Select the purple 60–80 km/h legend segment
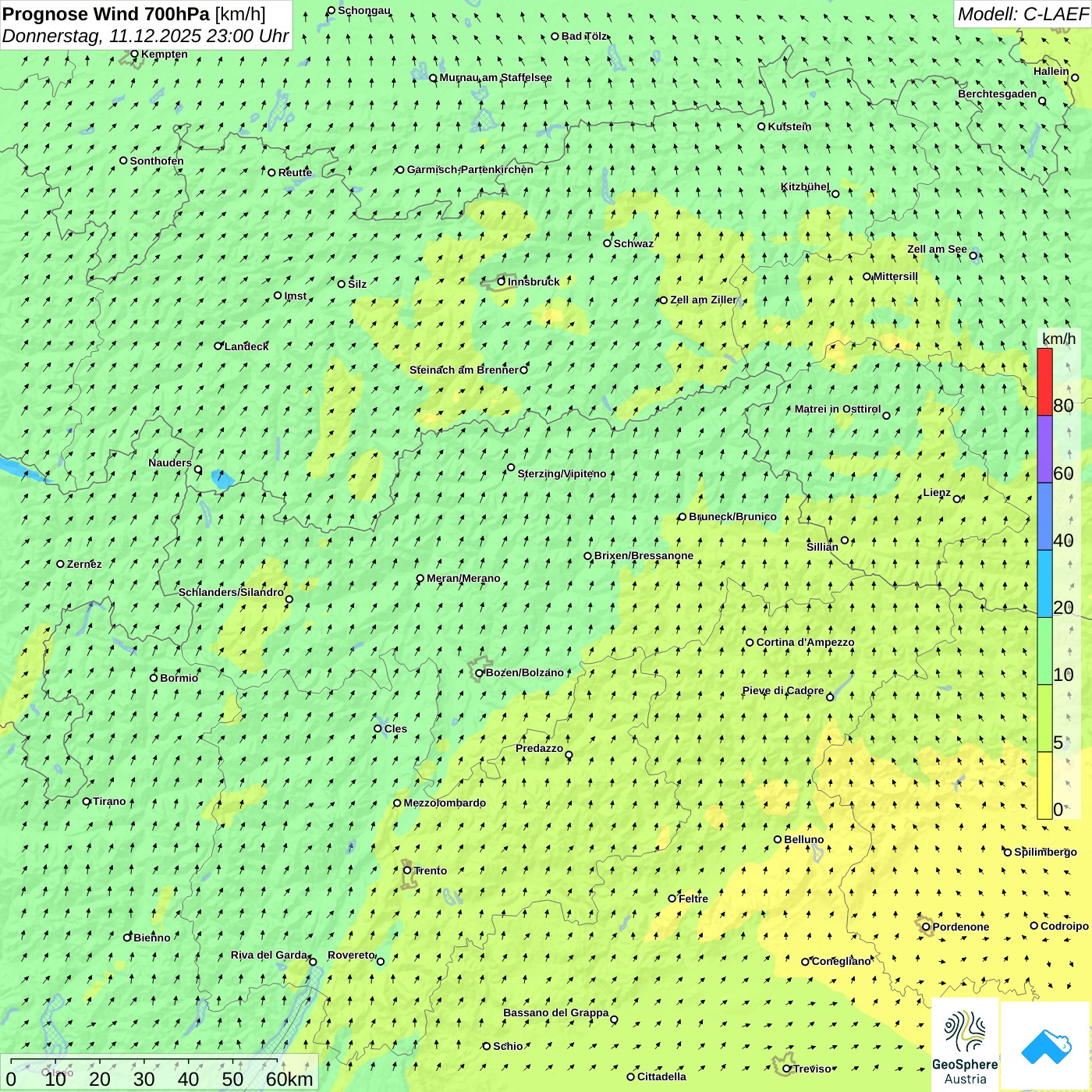The height and width of the screenshot is (1092, 1092). [x=1044, y=449]
